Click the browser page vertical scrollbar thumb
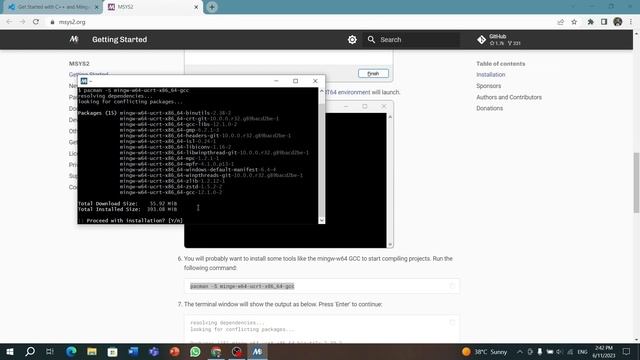The width and height of the screenshot is (640, 360). pyautogui.click(x=636, y=182)
